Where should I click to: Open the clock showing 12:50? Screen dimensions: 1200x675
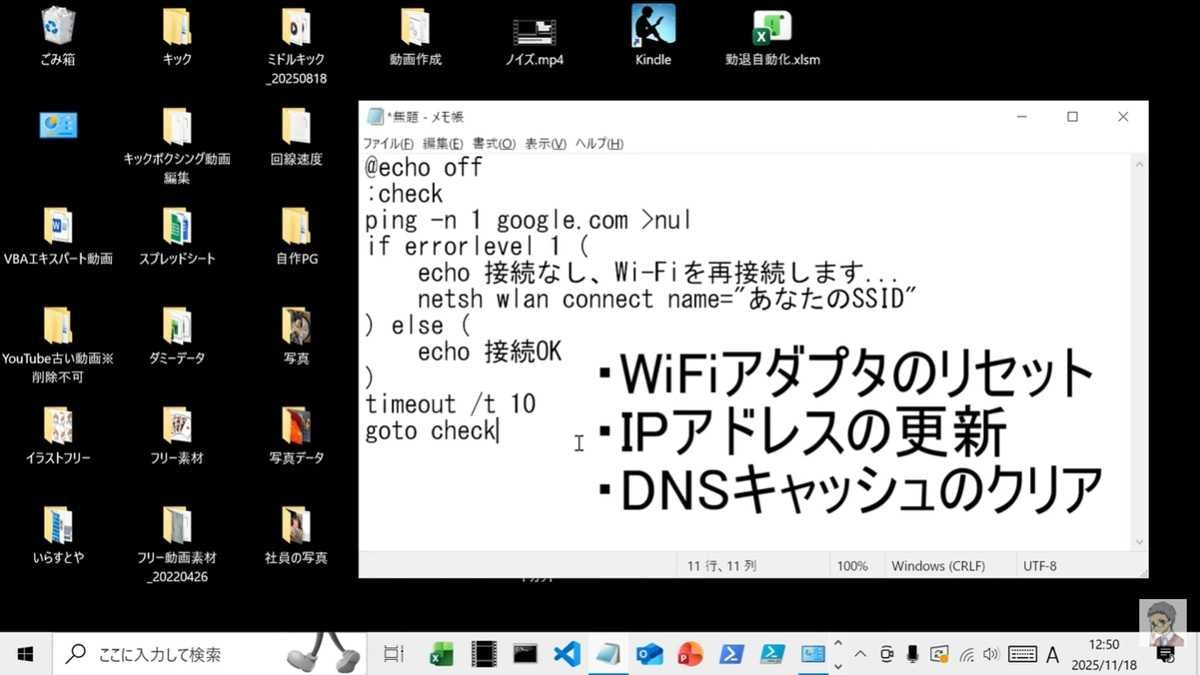(1105, 655)
